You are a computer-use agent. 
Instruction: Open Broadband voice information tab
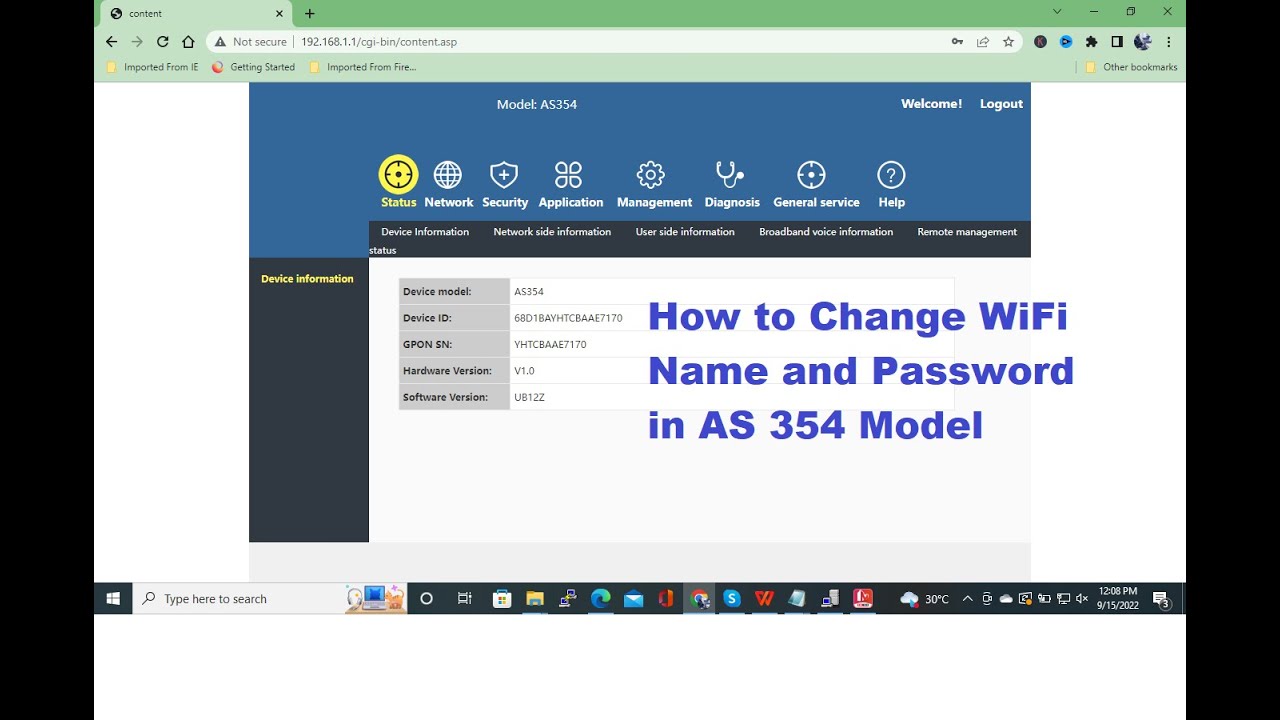(826, 232)
